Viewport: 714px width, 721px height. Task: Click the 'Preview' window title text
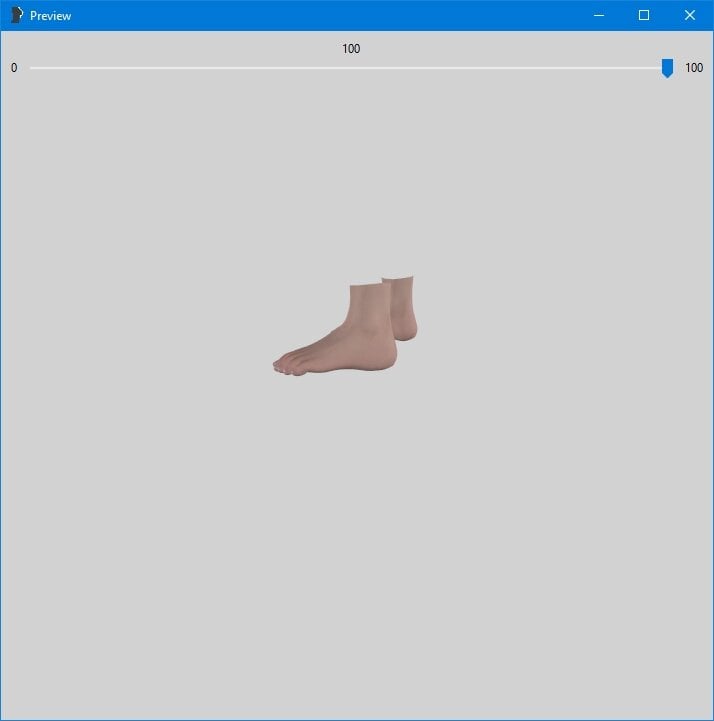(51, 16)
